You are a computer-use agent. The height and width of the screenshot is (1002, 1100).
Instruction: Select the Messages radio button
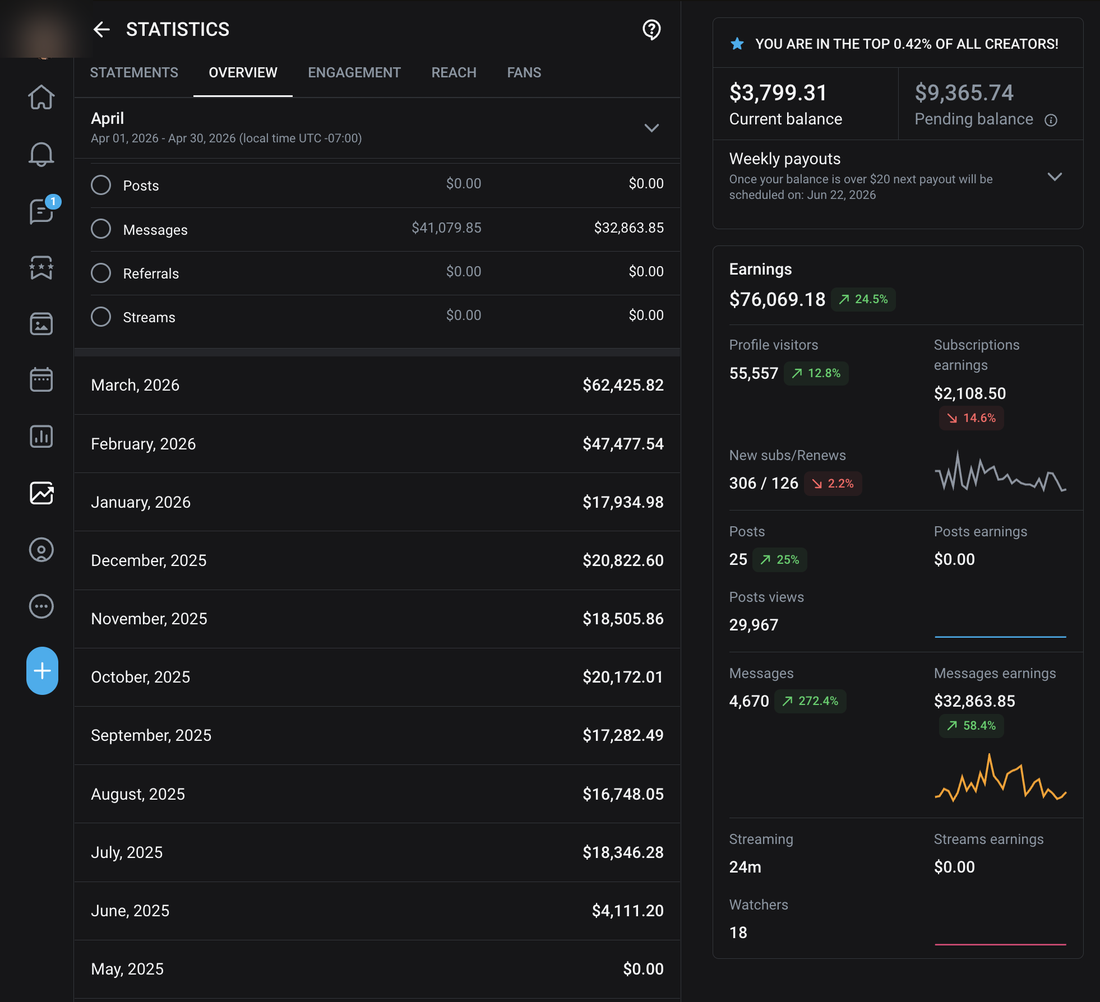[x=101, y=229]
